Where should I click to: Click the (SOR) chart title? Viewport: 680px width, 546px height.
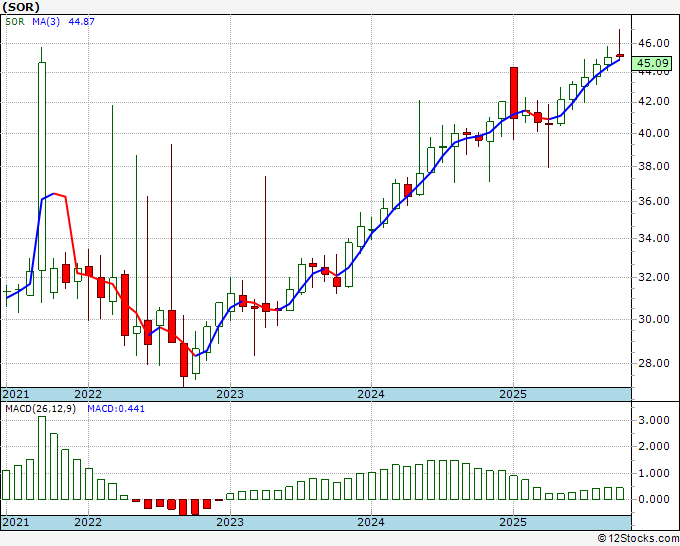(21, 7)
